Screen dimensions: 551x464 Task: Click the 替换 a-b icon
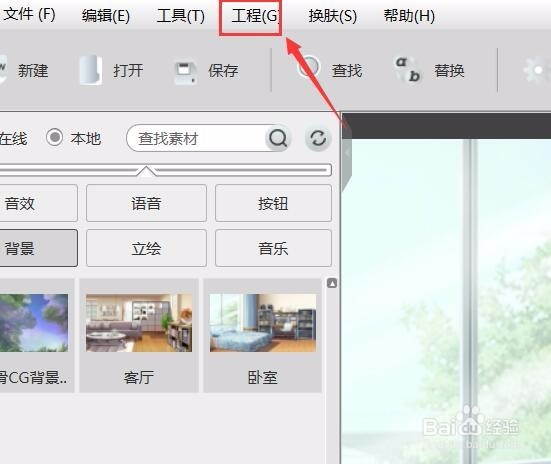click(408, 70)
